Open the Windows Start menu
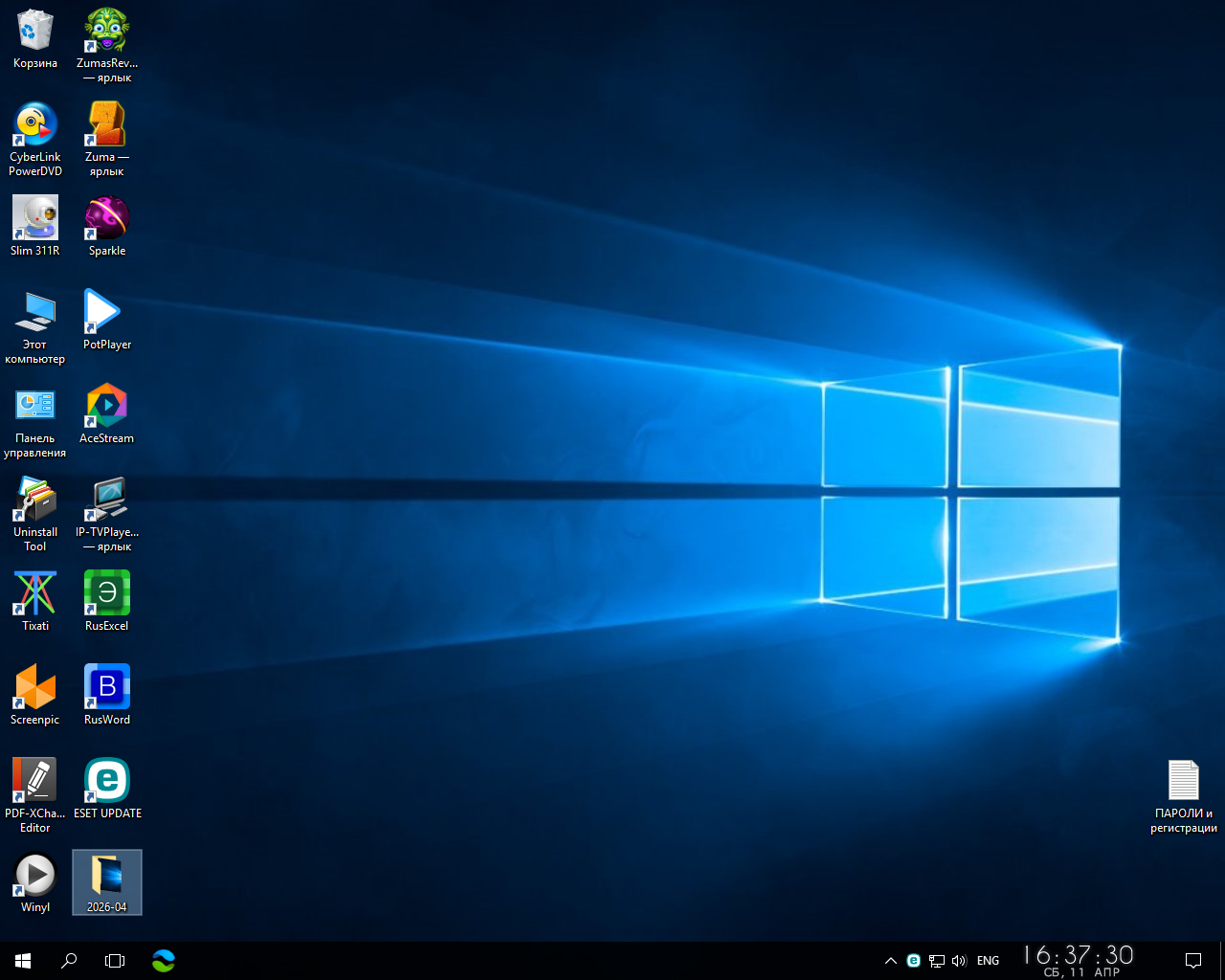This screenshot has height=980, width=1225. pos(23,960)
